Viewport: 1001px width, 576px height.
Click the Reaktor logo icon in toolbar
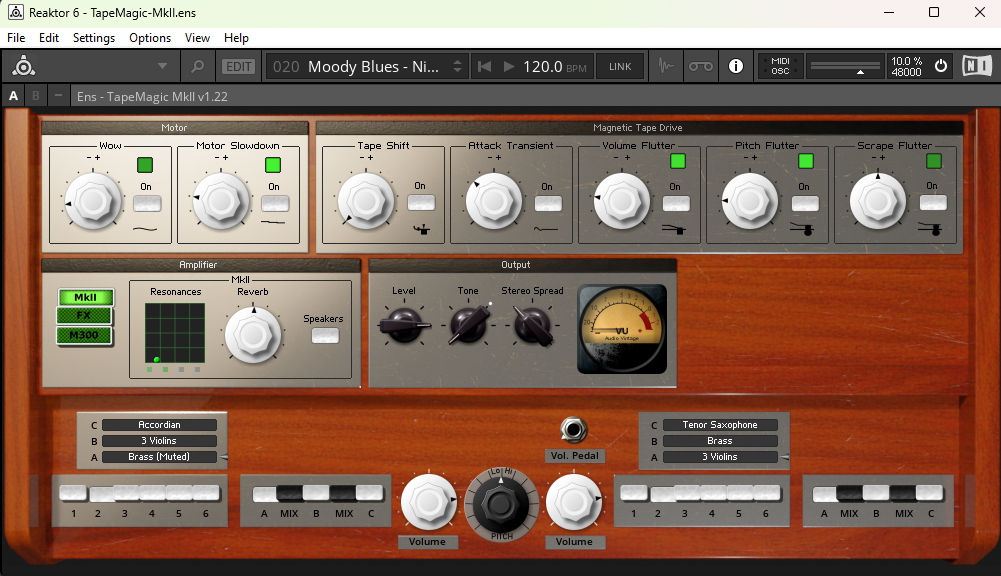(x=24, y=66)
